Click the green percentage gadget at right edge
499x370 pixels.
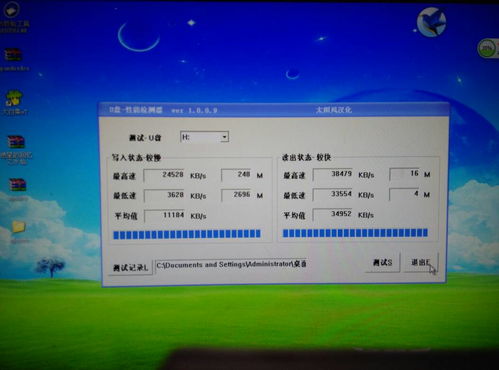click(x=488, y=49)
